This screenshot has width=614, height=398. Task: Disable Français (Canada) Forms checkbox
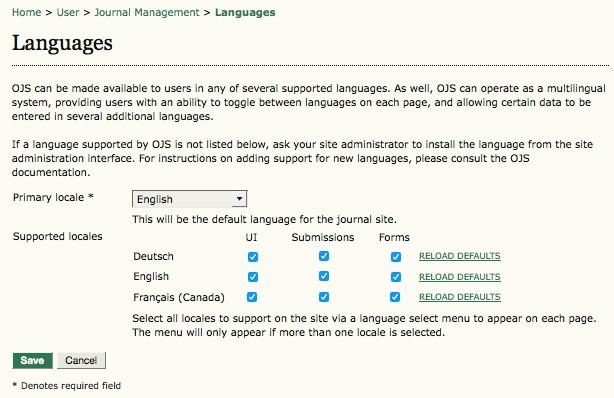pos(395,297)
